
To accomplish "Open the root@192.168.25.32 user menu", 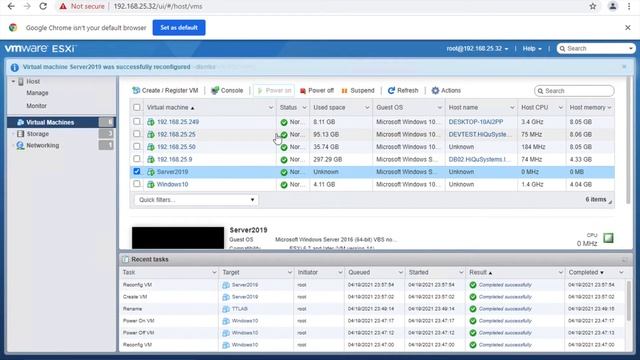I will (x=477, y=49).
